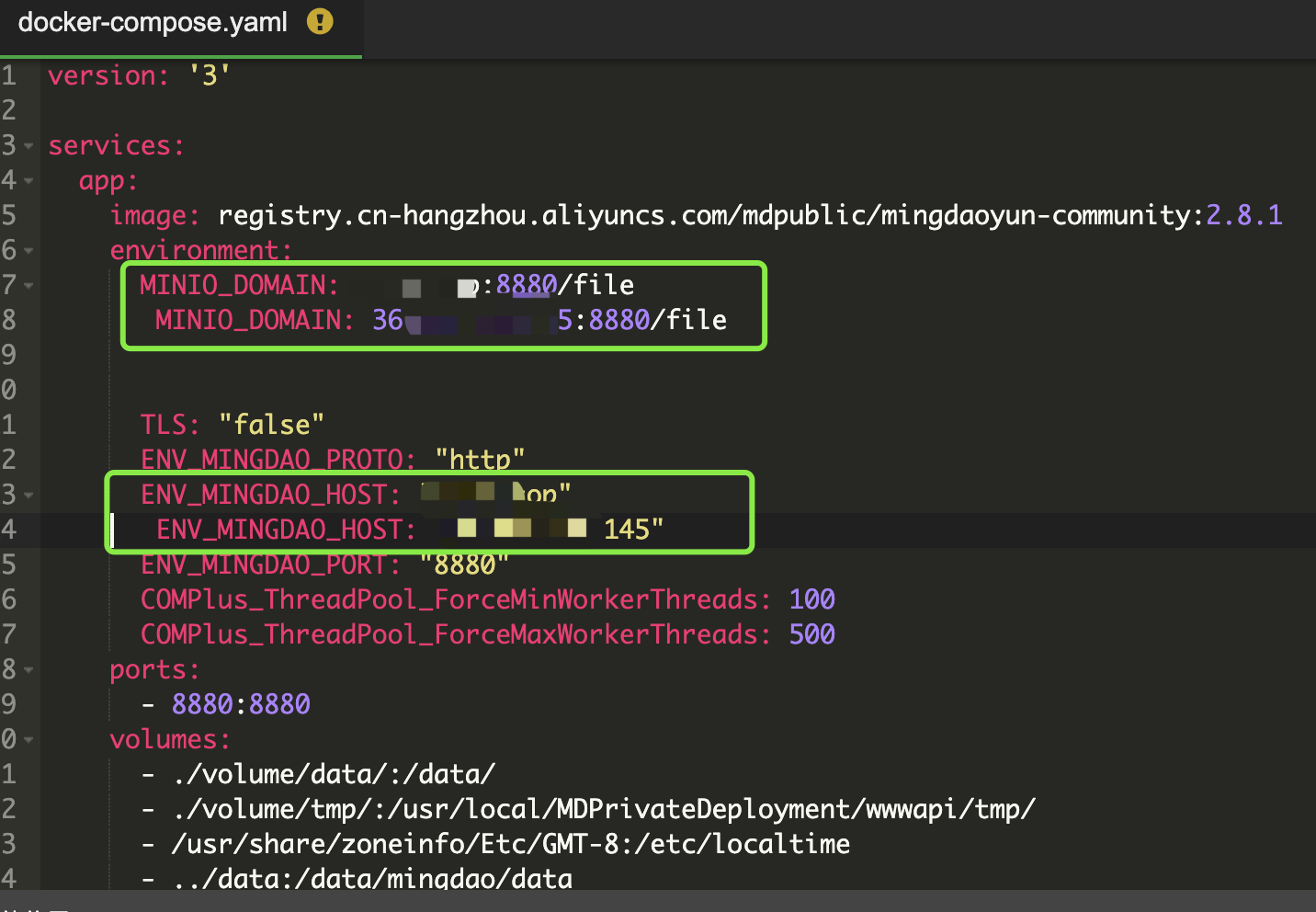Click the ./volume/data/:/data/ volume entry
1316x912 pixels.
pos(334,774)
